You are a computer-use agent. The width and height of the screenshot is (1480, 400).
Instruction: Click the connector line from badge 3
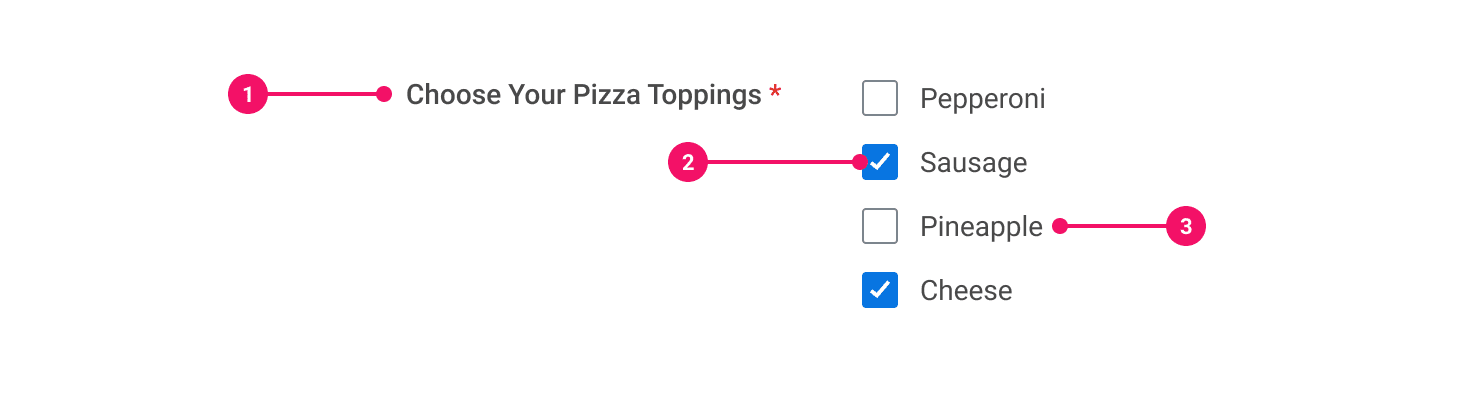click(1115, 227)
